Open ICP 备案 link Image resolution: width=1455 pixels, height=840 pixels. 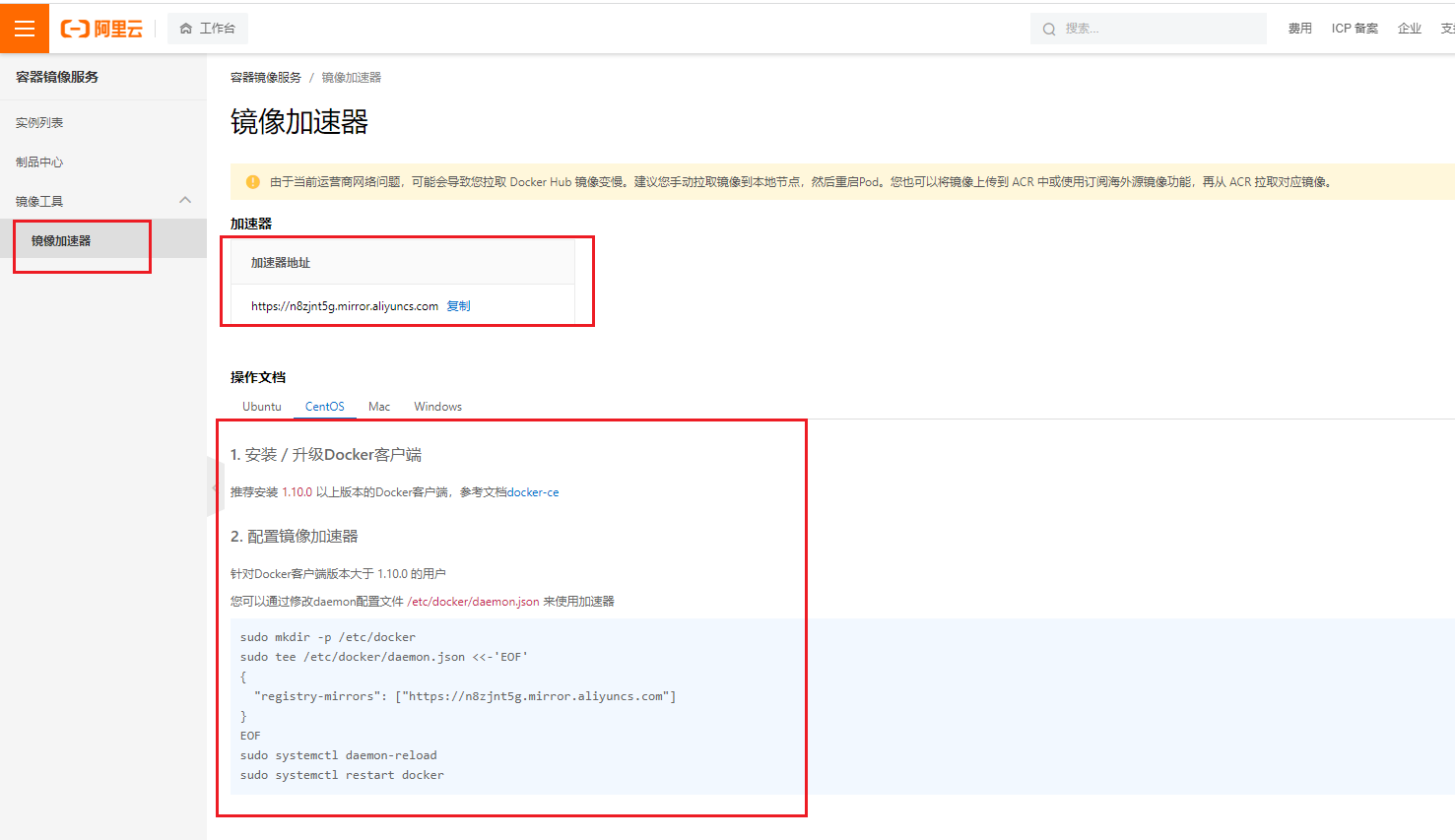1355,29
